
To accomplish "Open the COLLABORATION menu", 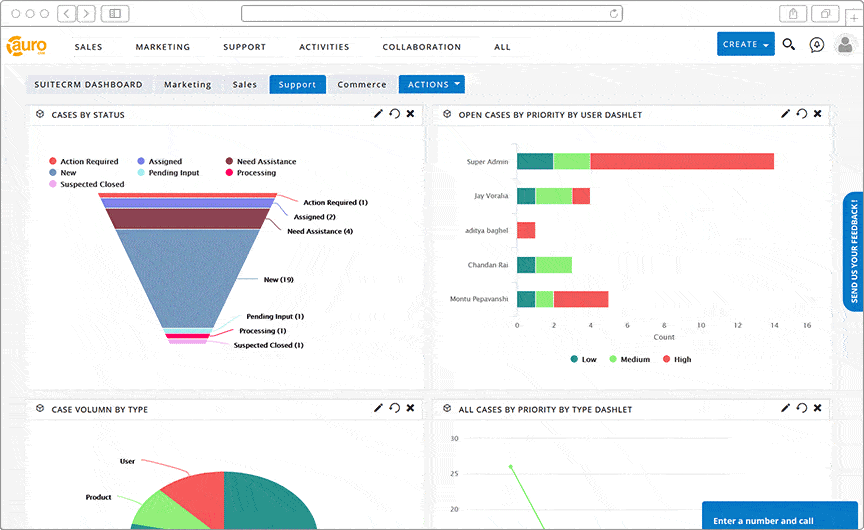I will coord(422,47).
